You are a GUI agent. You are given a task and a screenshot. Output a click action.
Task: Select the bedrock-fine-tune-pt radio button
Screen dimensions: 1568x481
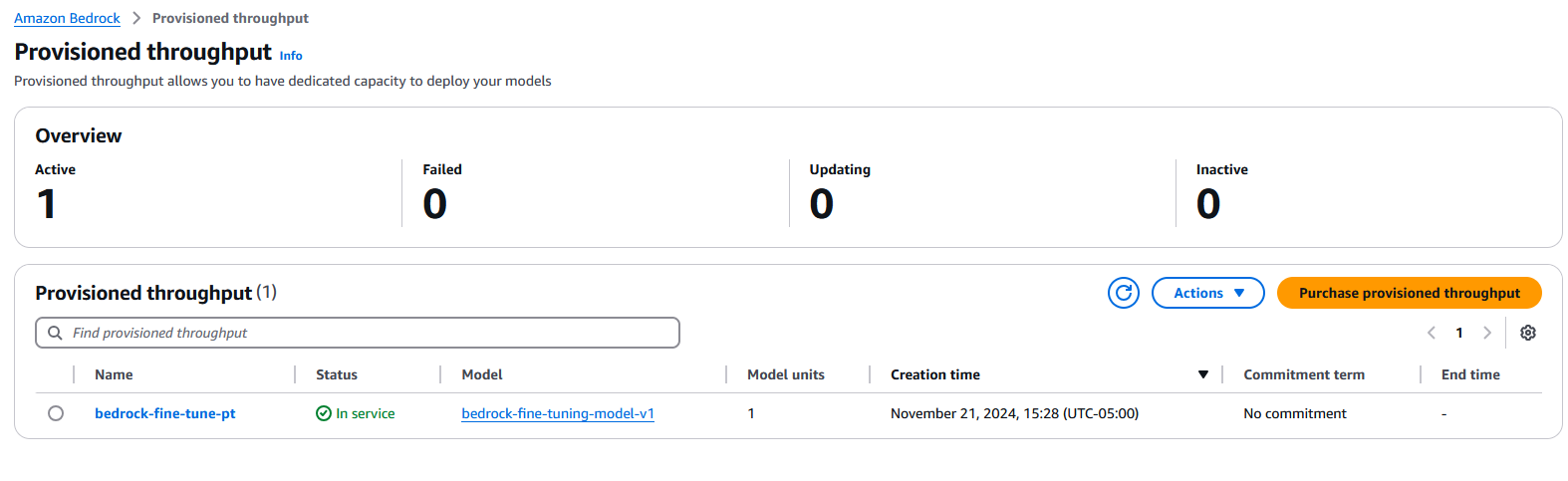[56, 413]
